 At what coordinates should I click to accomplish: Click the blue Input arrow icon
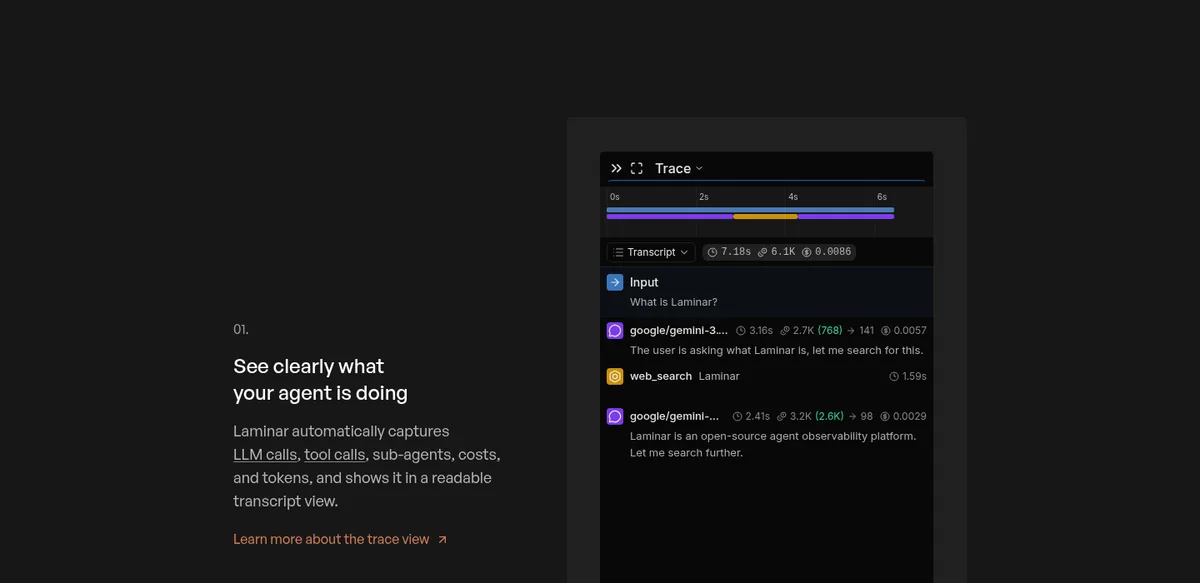point(615,282)
